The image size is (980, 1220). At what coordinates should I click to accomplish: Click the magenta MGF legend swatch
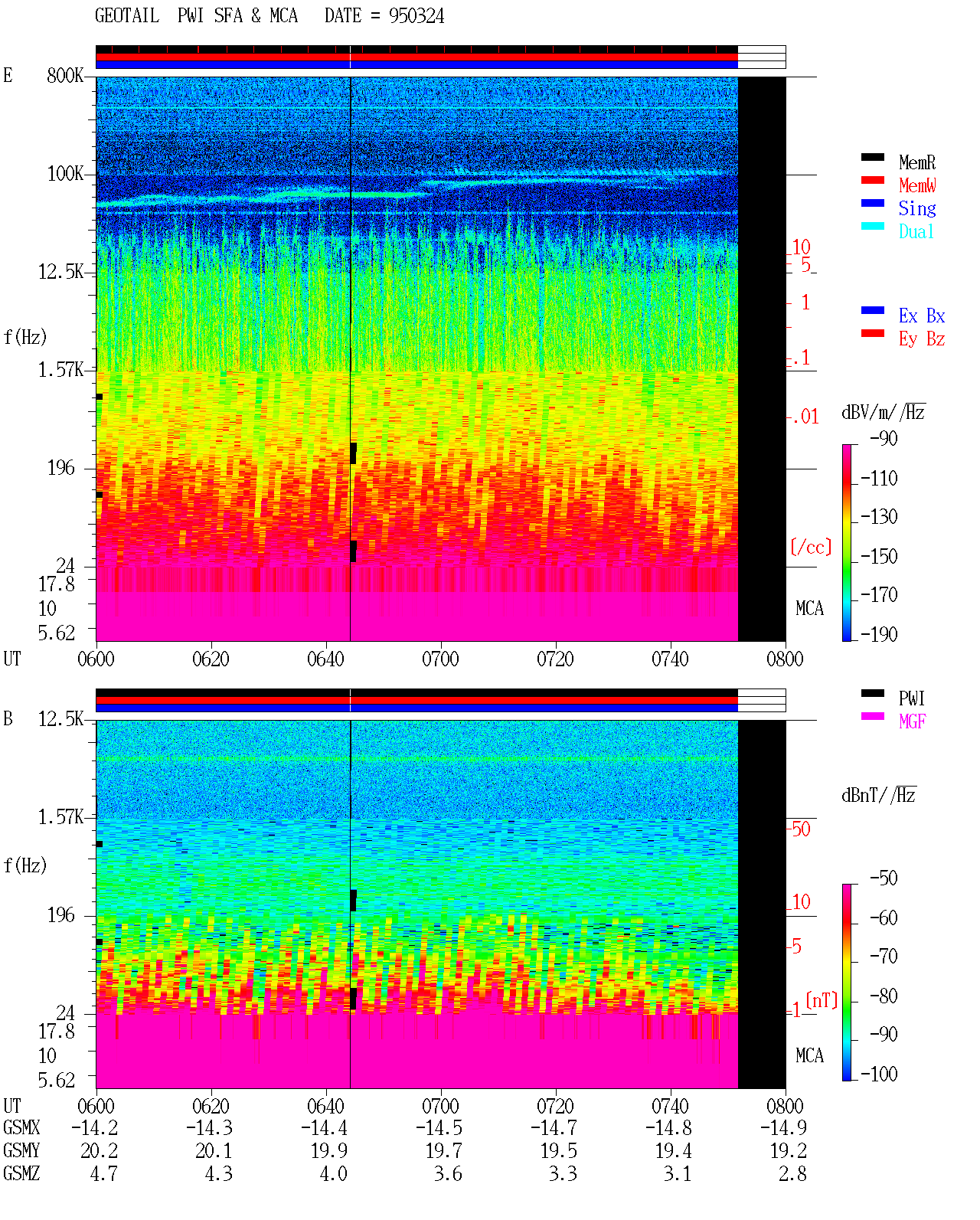873,716
